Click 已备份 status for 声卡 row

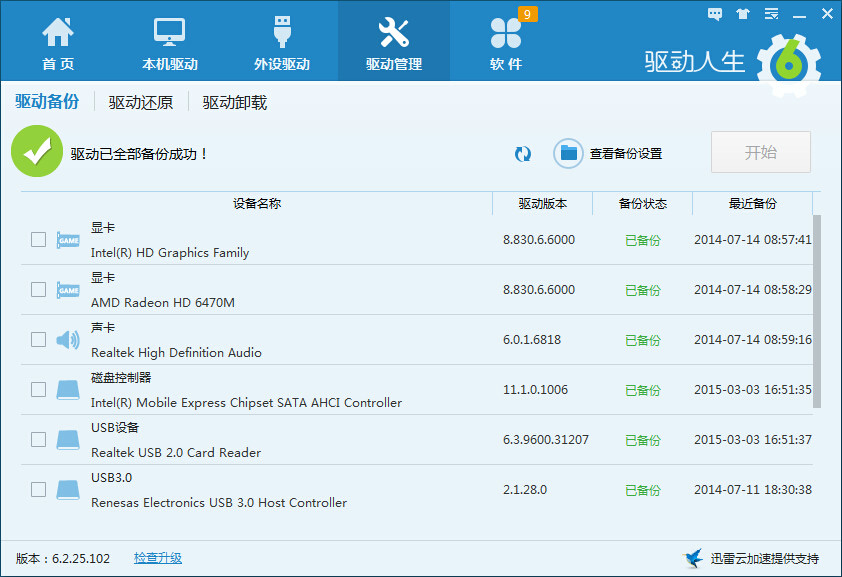642,340
